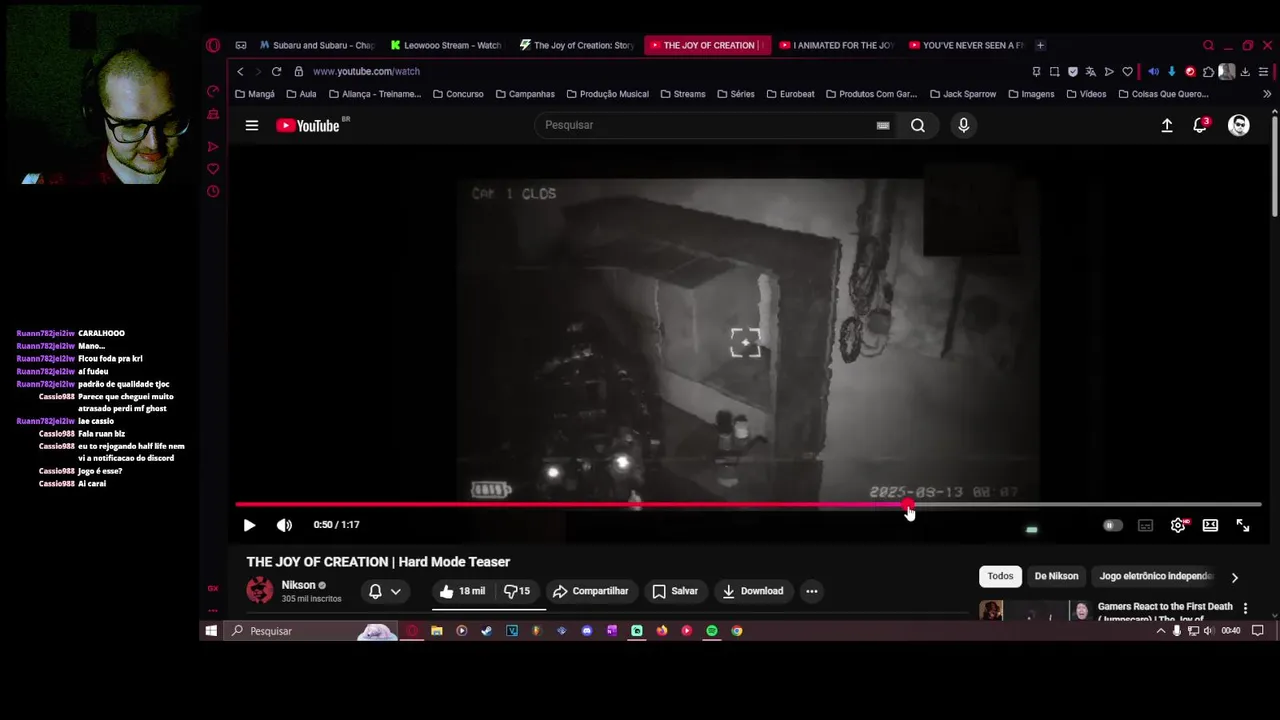Switch to Leowooo Stream tab

click(446, 45)
